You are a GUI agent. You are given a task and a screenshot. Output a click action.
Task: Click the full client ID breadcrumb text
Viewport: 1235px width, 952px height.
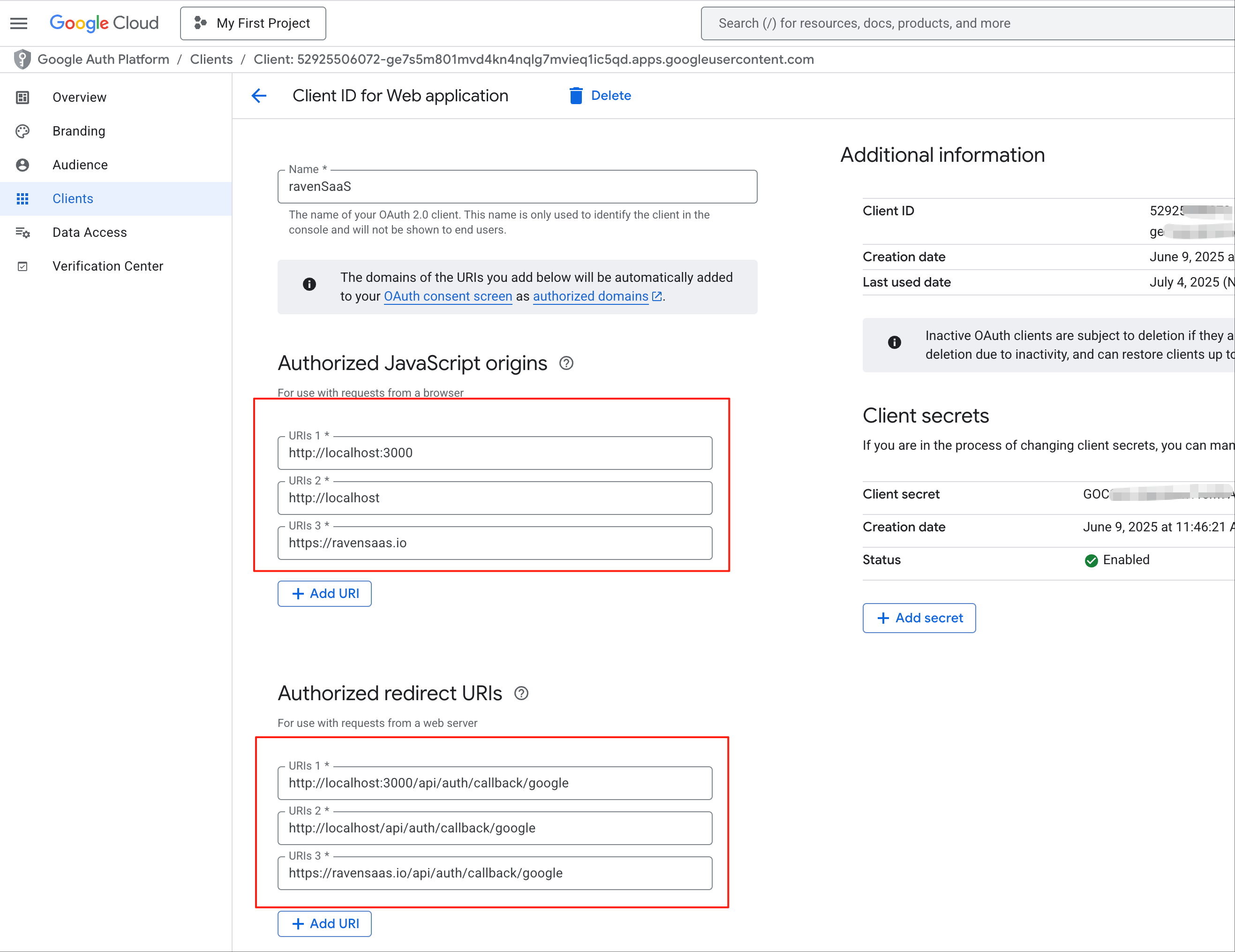[x=534, y=60]
